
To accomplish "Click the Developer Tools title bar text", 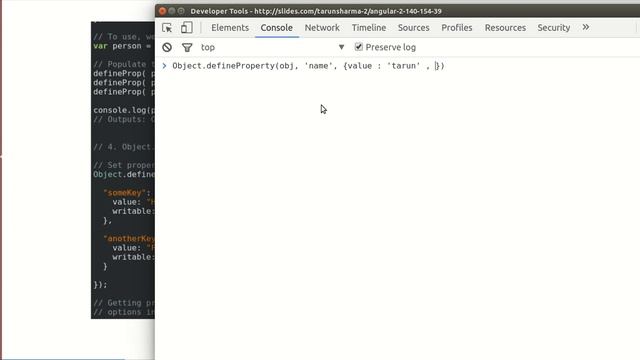I will point(316,11).
